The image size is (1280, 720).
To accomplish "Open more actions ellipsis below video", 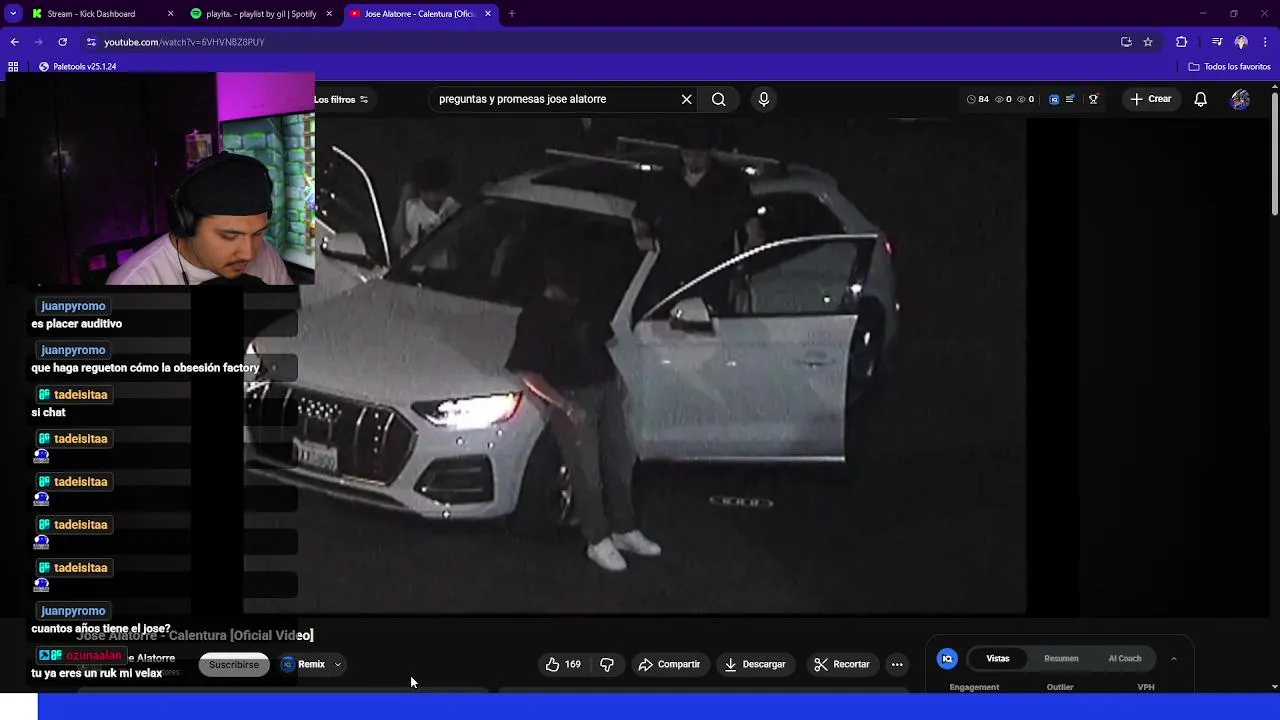I will coord(897,664).
